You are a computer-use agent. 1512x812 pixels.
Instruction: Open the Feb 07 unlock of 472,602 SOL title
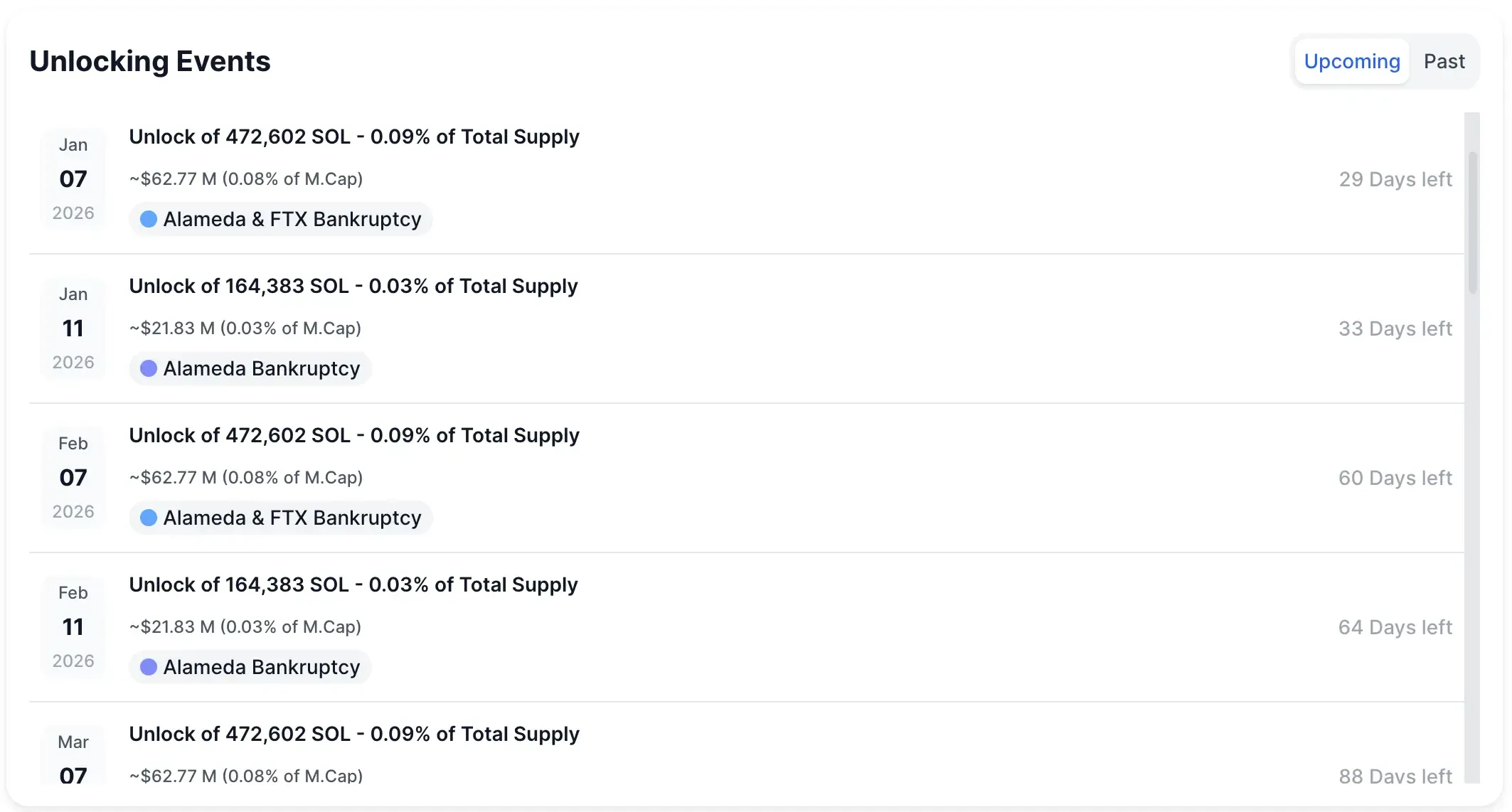pos(354,435)
